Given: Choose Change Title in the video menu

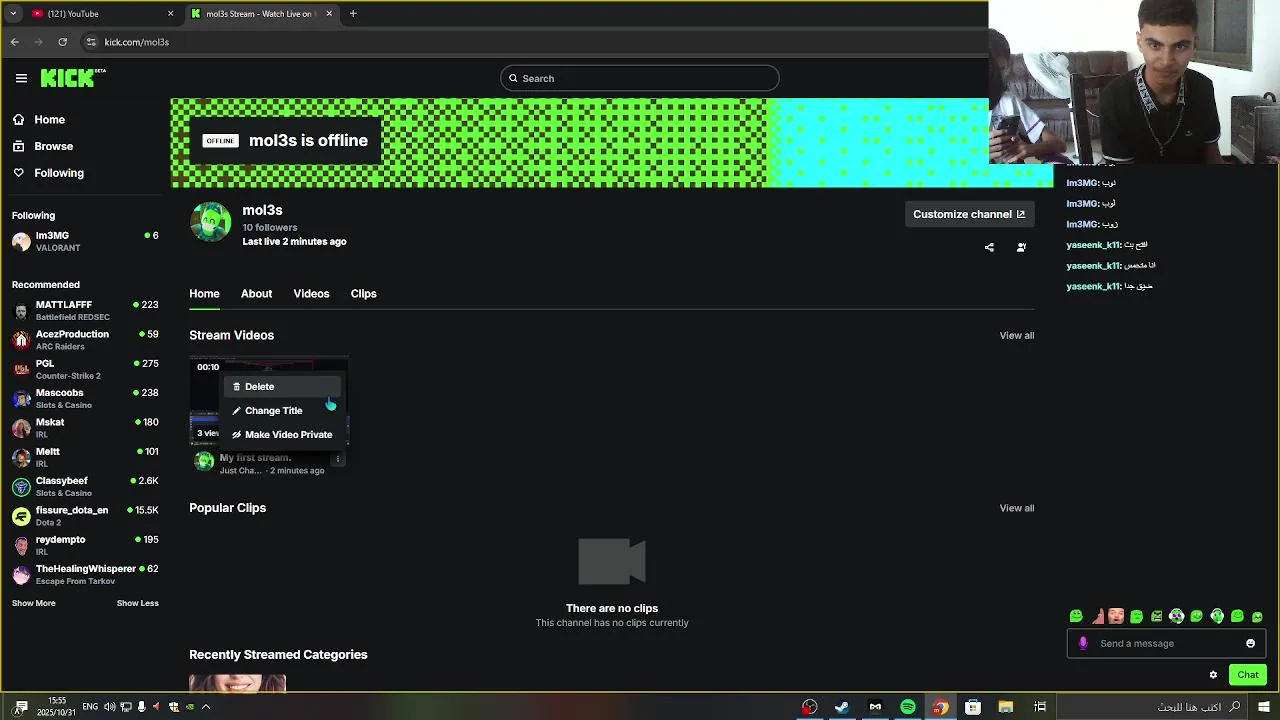Looking at the screenshot, I should tap(284, 410).
